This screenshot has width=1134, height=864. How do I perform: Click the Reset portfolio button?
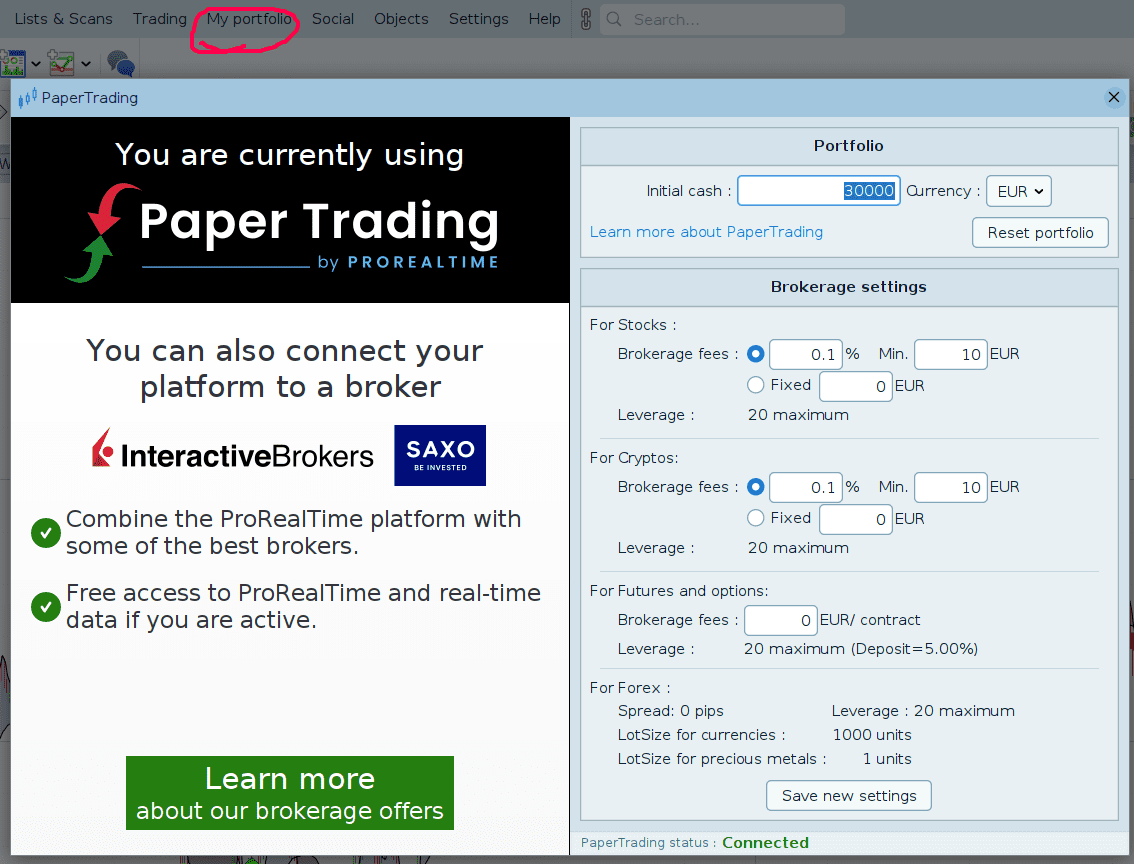tap(1040, 233)
